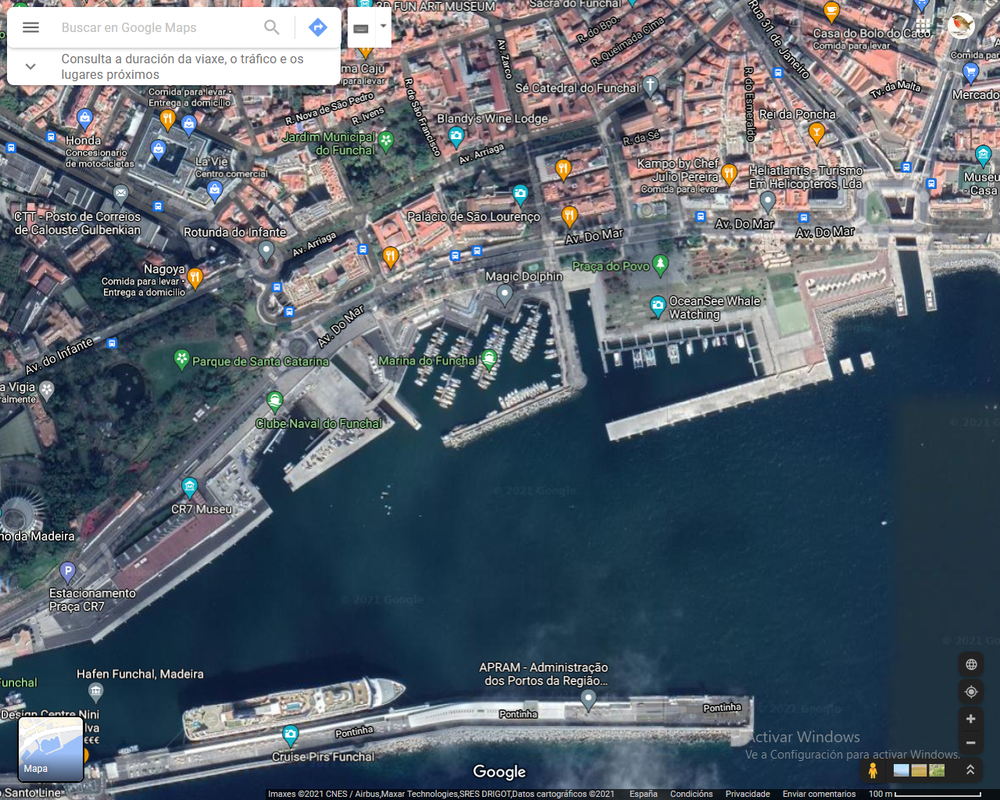Open the Condicións terms link

click(x=691, y=794)
